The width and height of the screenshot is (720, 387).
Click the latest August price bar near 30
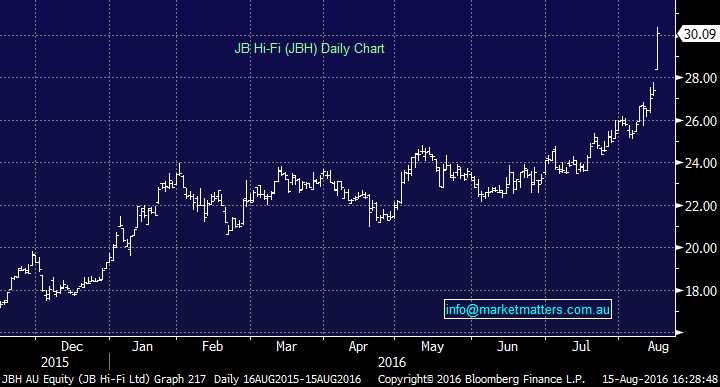(x=658, y=48)
